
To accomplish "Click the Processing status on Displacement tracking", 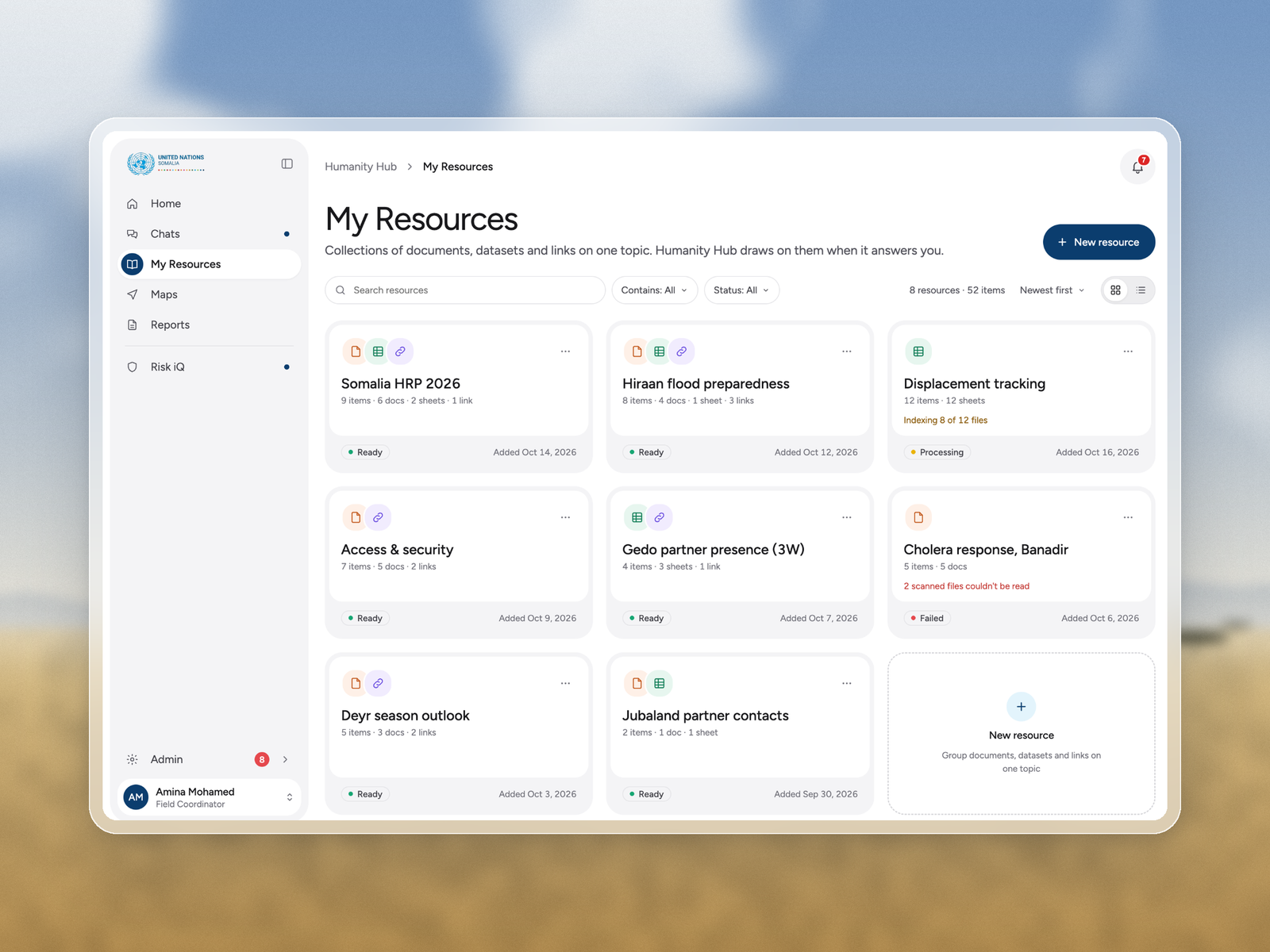I will [937, 452].
